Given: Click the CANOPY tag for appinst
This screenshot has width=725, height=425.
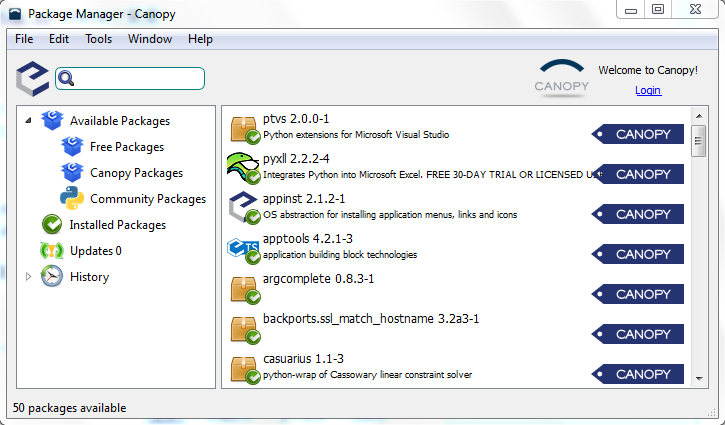Looking at the screenshot, I should click(638, 214).
